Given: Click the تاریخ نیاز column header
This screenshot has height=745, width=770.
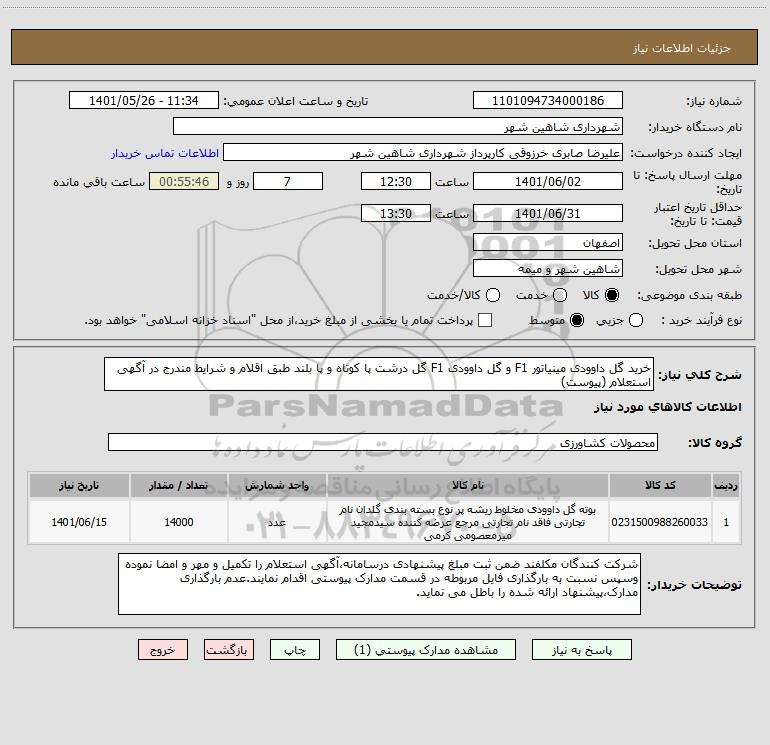Looking at the screenshot, I should pyautogui.click(x=79, y=485).
